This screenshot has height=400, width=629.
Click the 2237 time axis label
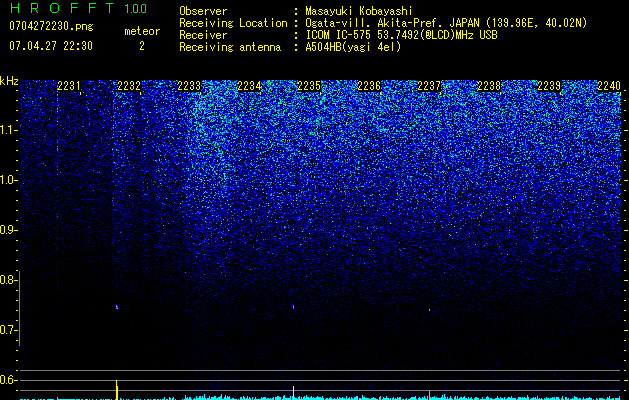pos(429,86)
